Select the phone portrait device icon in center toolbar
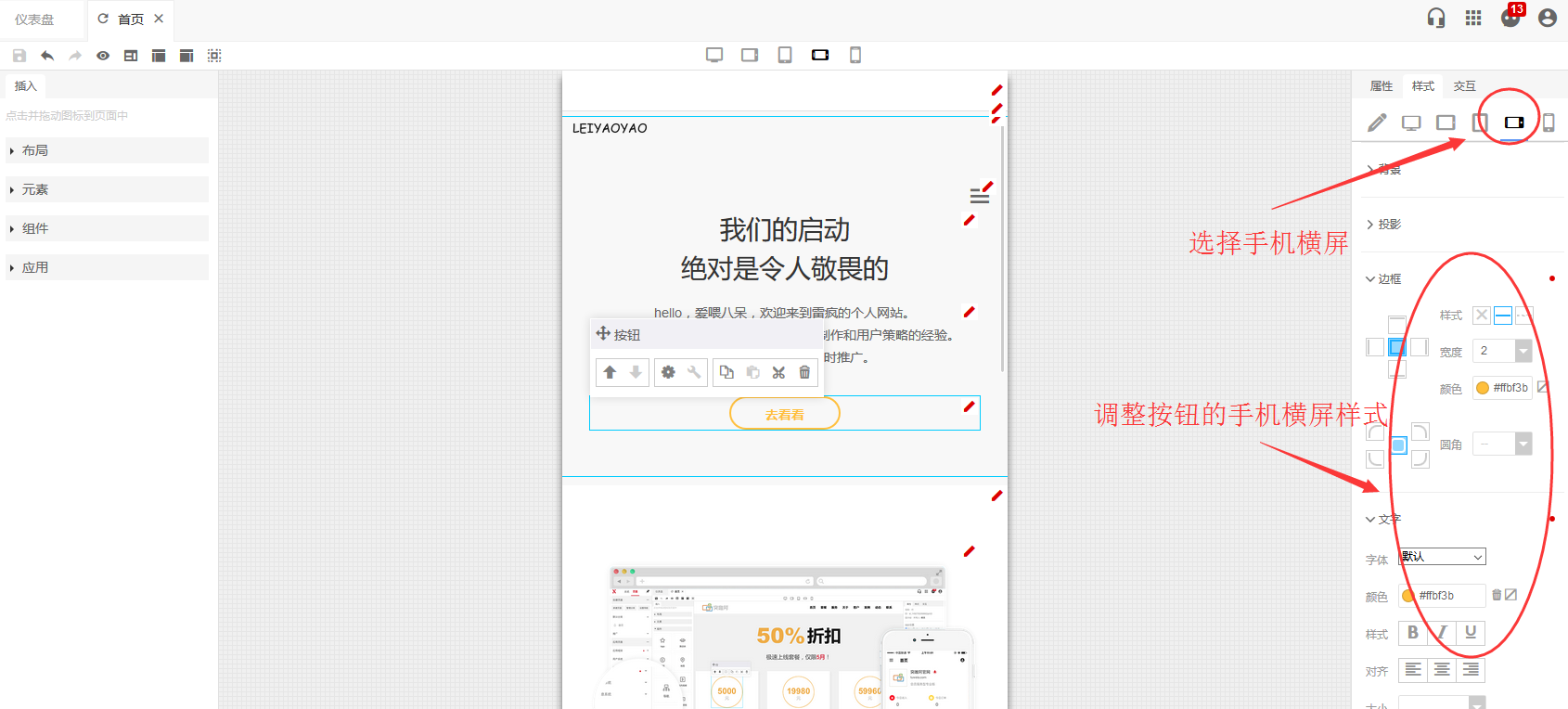Screen dimensions: 1568x709 coord(855,56)
